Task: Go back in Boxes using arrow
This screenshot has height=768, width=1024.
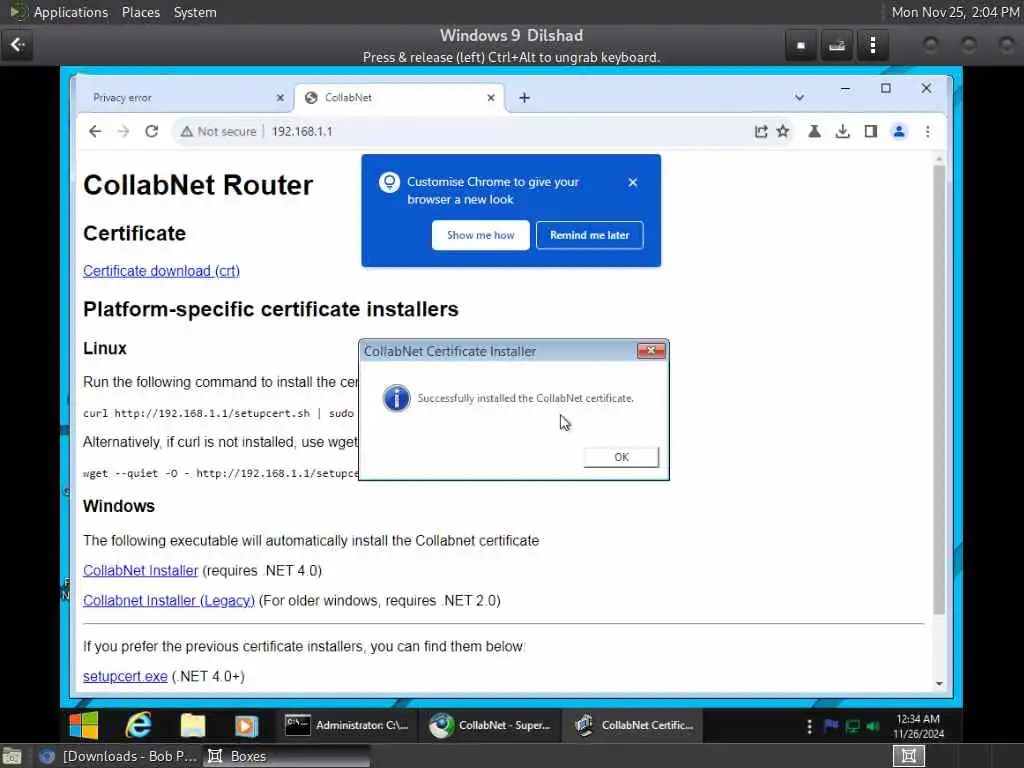Action: click(18, 45)
